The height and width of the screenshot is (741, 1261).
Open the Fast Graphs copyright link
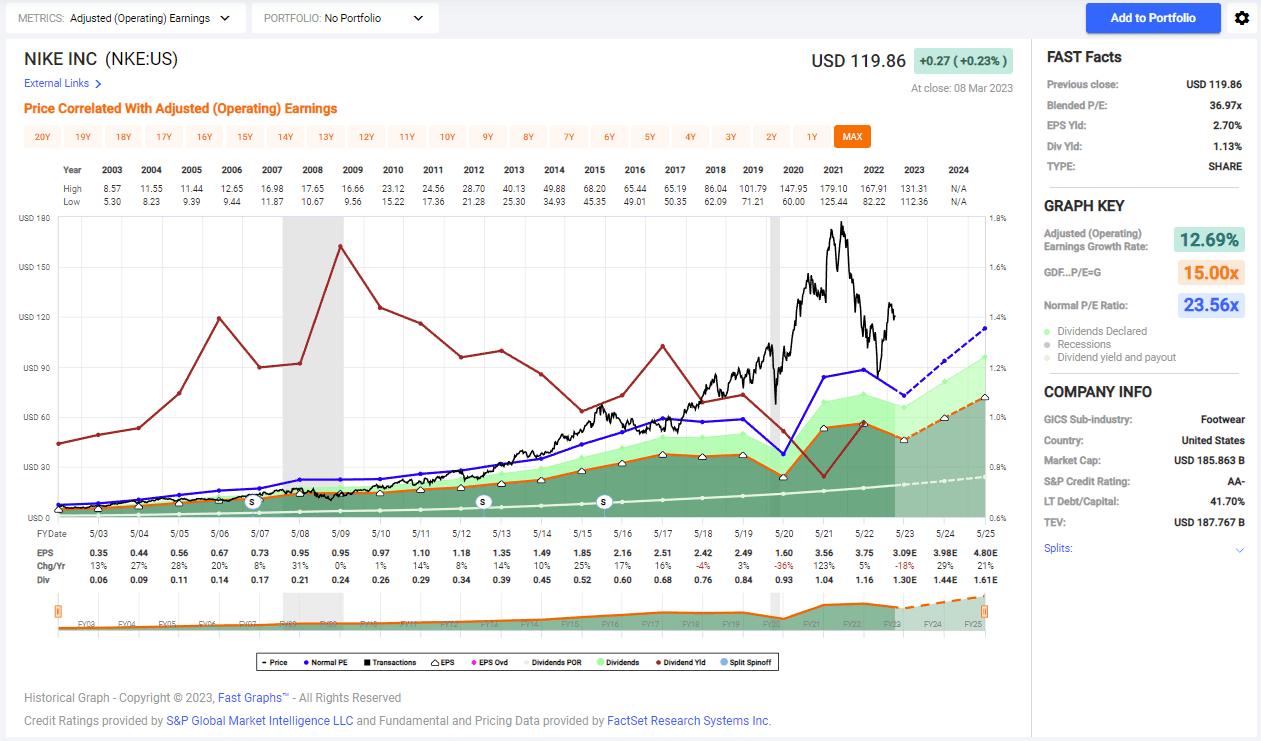point(253,698)
